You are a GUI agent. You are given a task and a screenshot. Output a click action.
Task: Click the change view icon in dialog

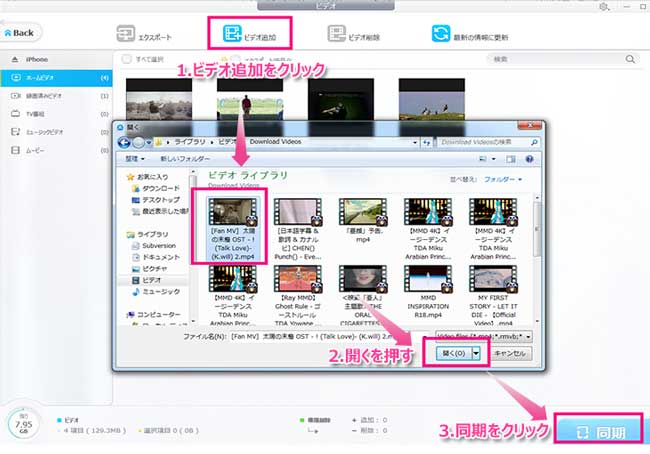pos(483,159)
